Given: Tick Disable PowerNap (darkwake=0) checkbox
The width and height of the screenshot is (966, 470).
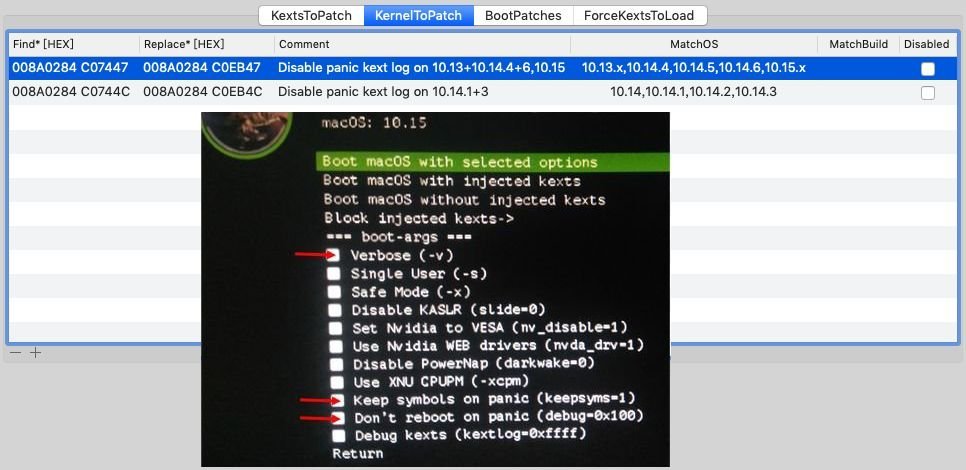Looking at the screenshot, I should click(x=336, y=364).
